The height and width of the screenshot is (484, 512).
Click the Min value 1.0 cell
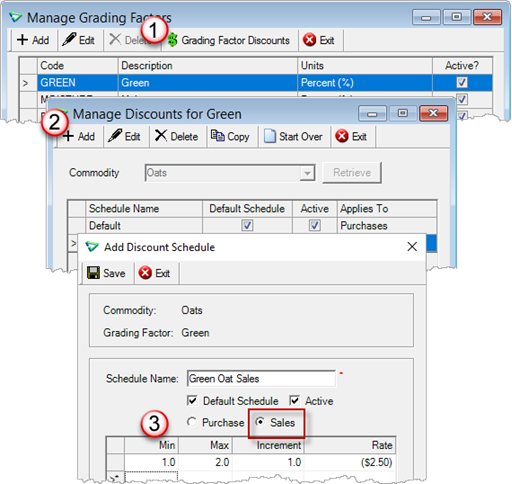(x=151, y=462)
